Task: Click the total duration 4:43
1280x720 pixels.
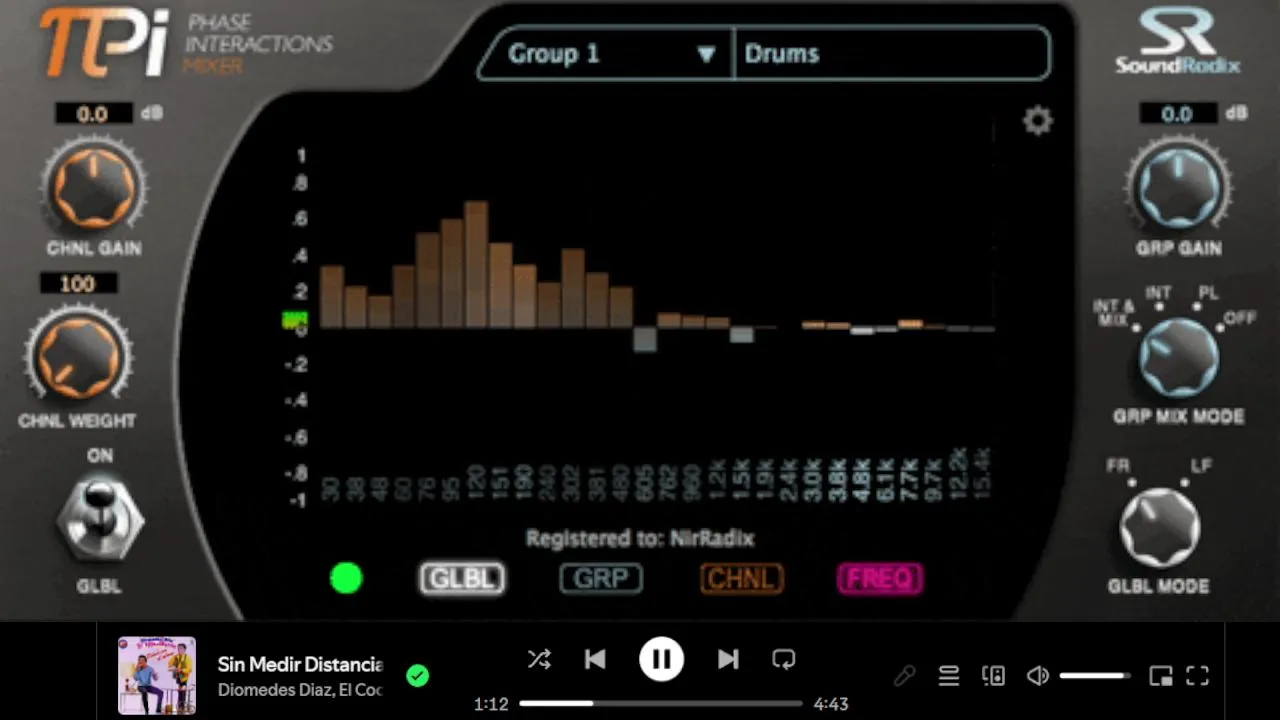Action: pos(831,704)
